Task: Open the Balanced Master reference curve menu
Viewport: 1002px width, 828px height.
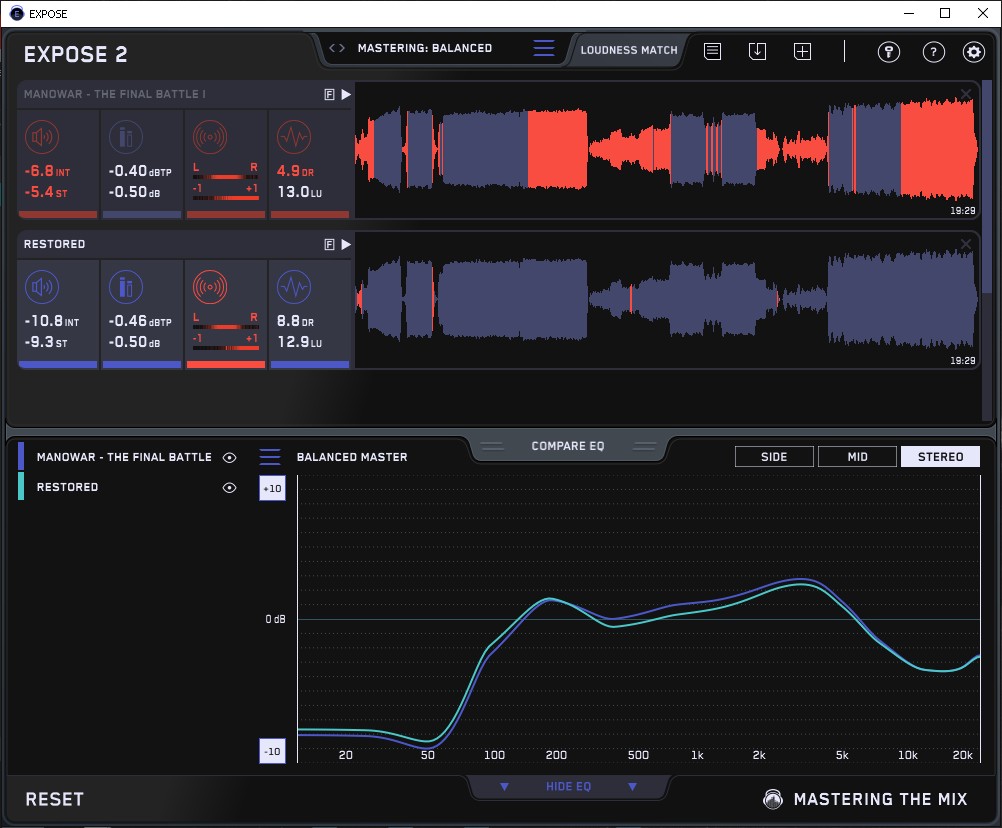Action: 270,457
